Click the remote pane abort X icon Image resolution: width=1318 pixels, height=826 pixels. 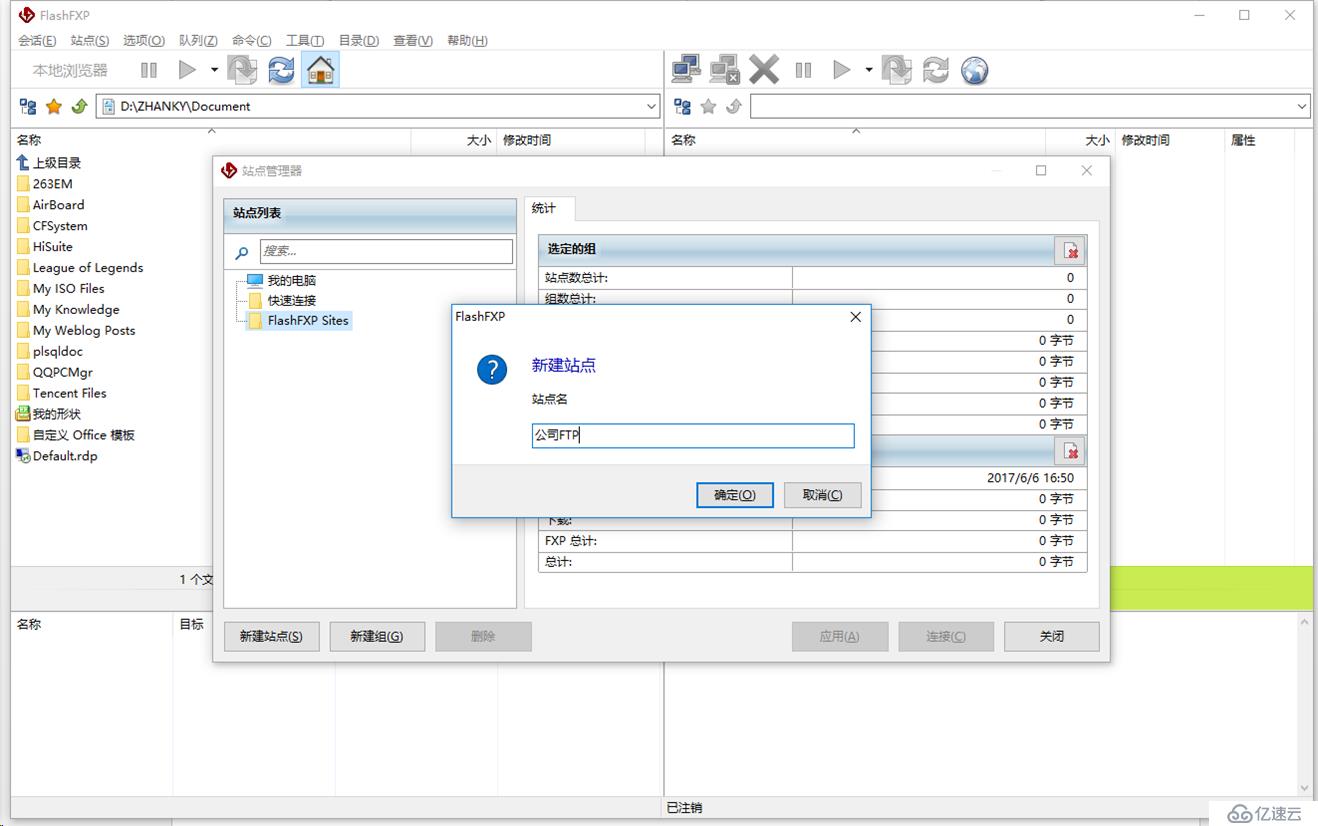pos(764,70)
